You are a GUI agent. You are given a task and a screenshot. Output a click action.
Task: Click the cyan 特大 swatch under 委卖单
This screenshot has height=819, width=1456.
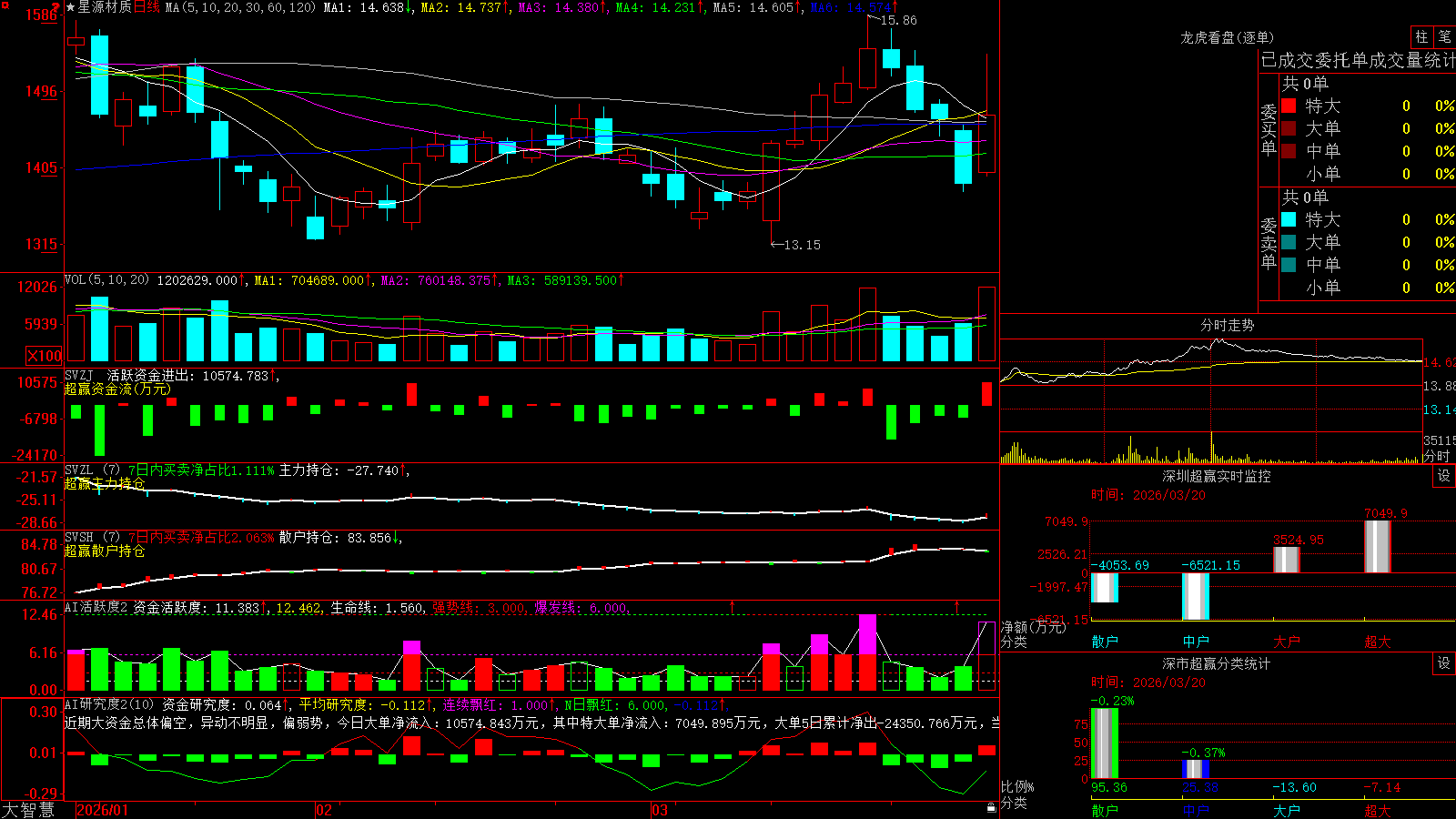pos(1289,219)
